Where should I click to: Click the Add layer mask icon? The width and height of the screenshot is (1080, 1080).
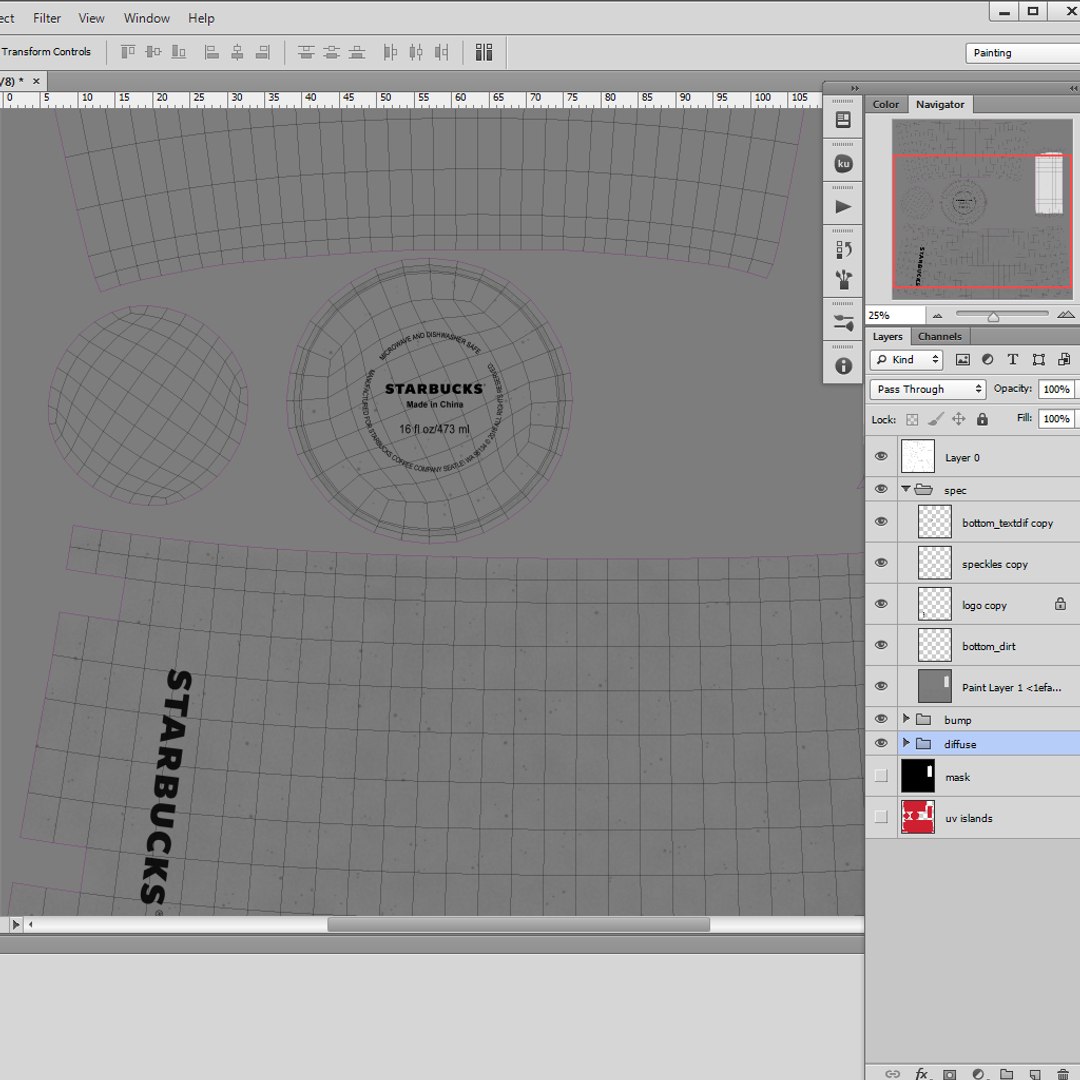950,1074
